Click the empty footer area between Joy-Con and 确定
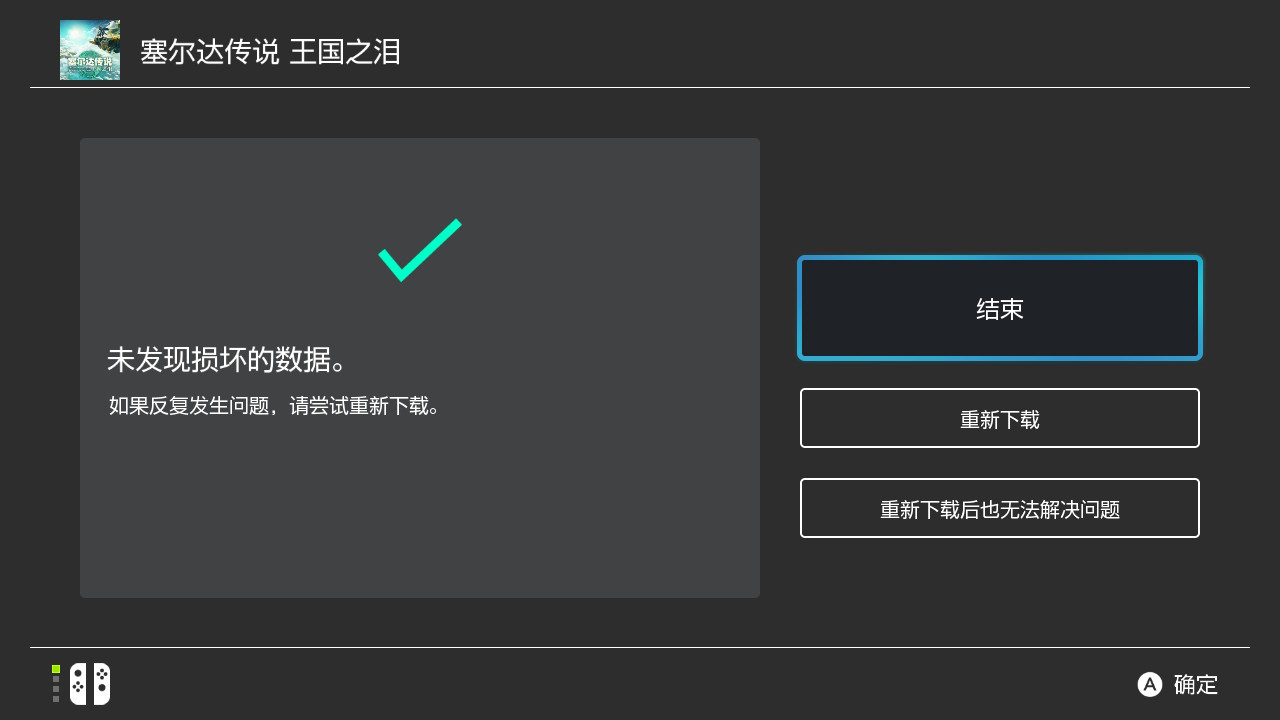The width and height of the screenshot is (1280, 720). 620,684
